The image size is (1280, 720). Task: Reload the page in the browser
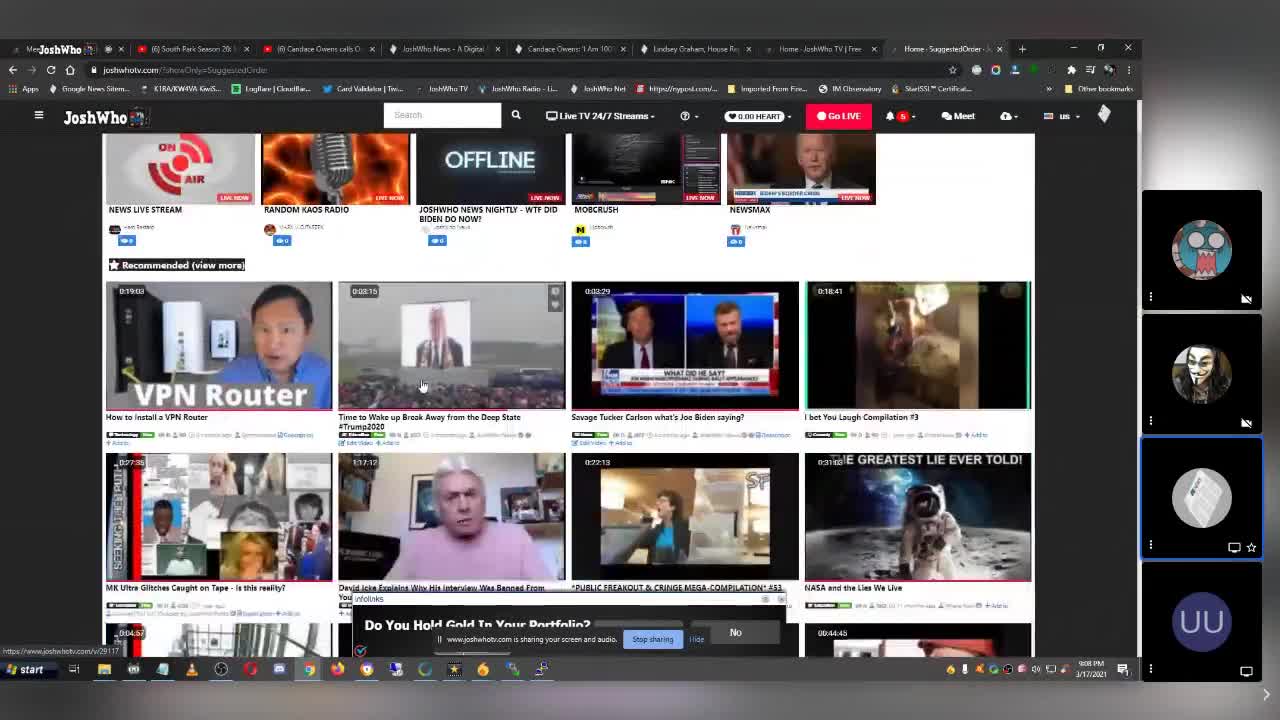click(x=51, y=70)
